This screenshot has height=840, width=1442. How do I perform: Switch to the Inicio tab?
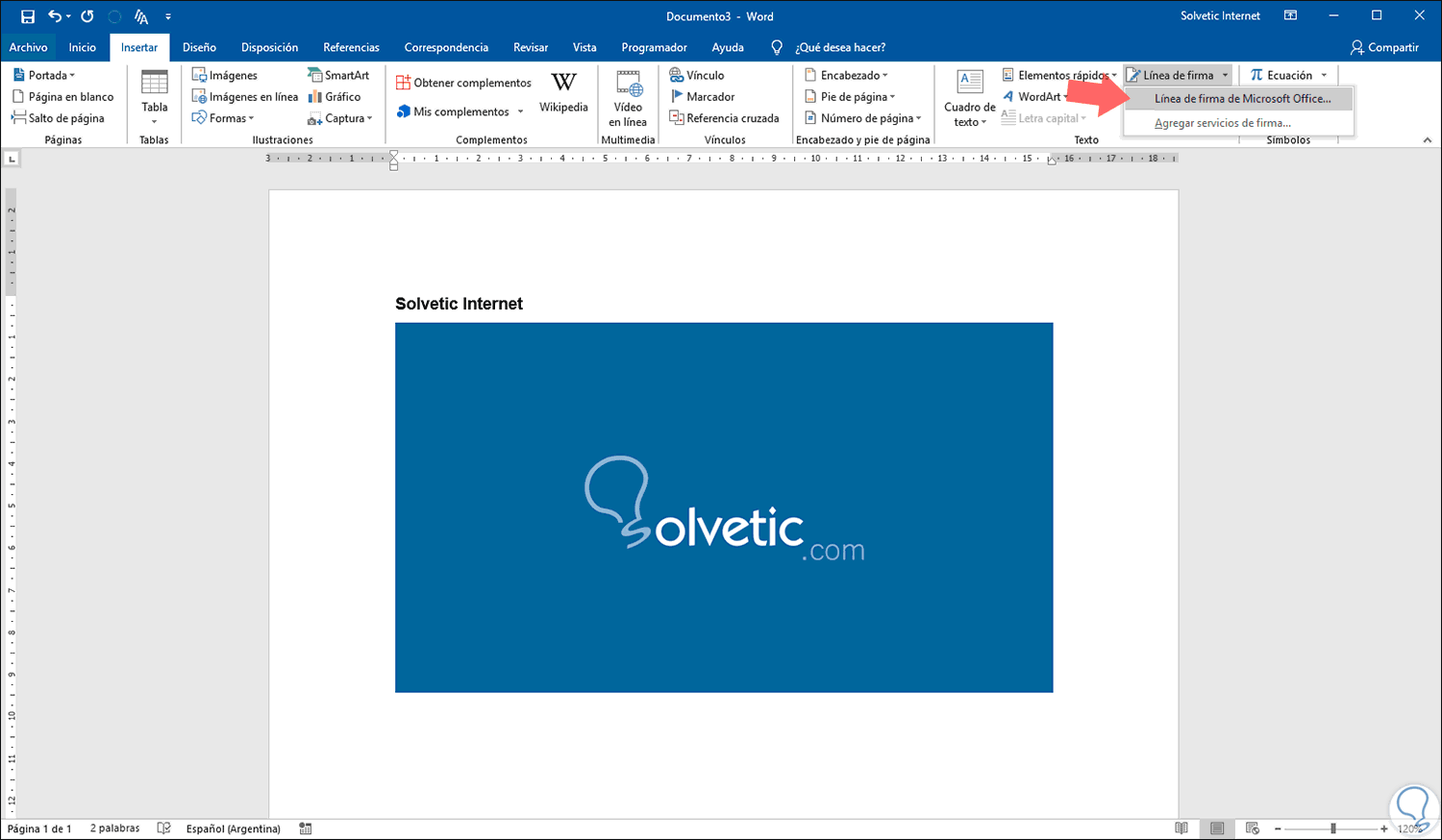(x=83, y=47)
